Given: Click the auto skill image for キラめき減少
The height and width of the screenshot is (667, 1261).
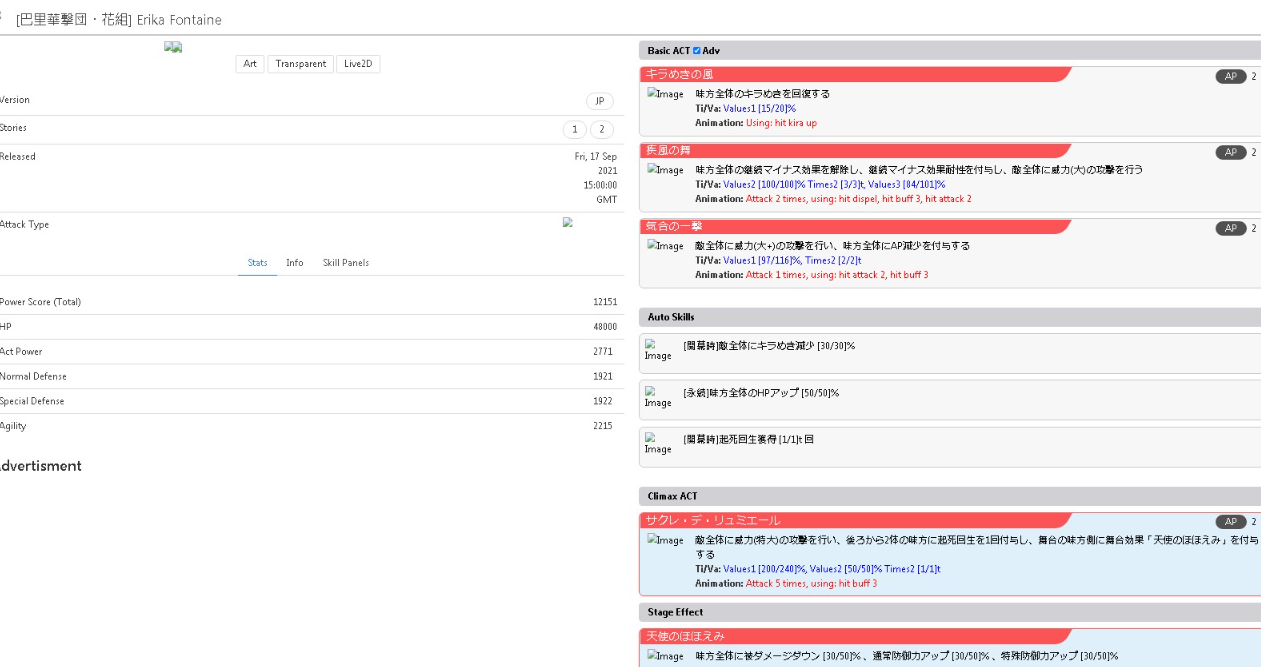Looking at the screenshot, I should point(658,350).
